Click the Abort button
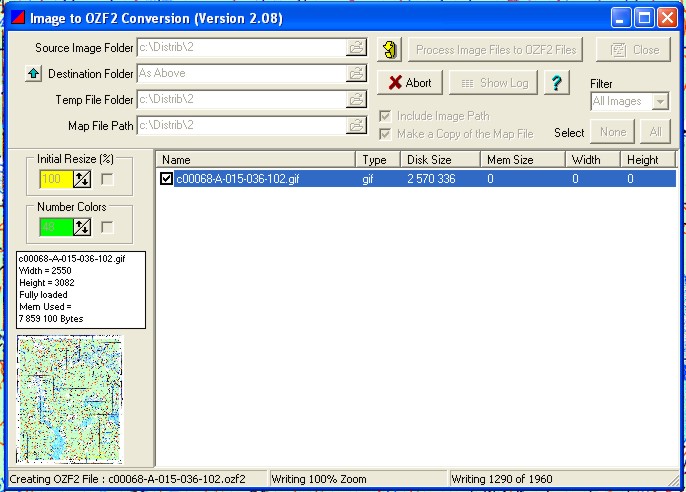This screenshot has height=492, width=686. tap(410, 82)
